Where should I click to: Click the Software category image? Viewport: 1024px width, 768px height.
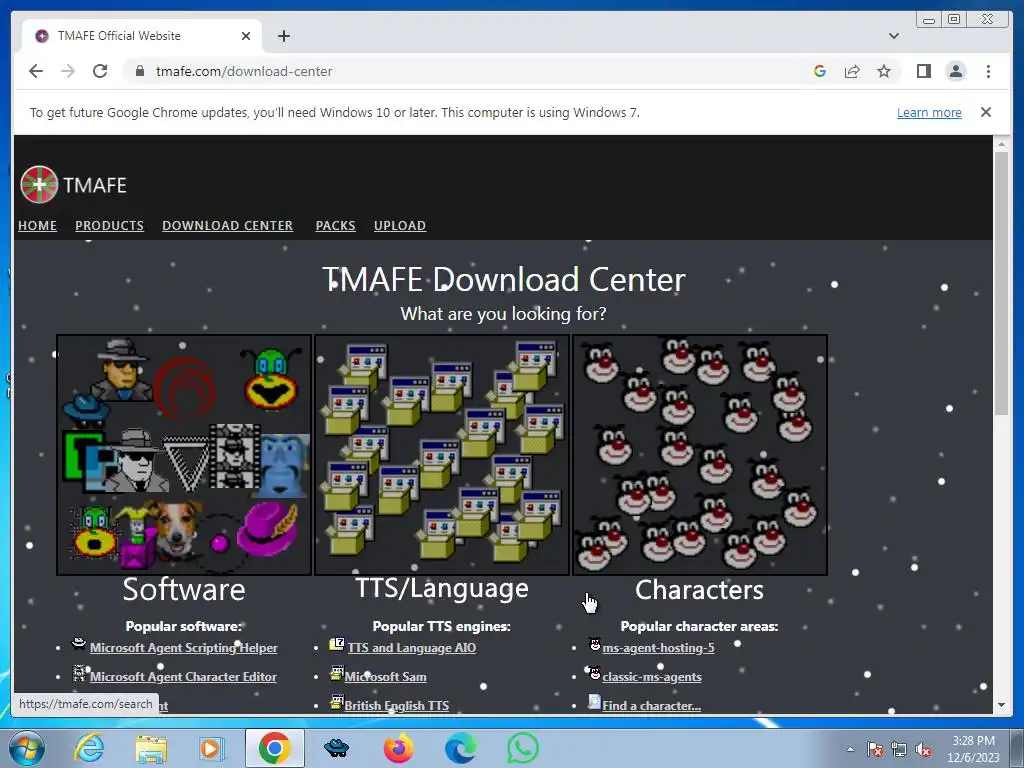point(184,455)
